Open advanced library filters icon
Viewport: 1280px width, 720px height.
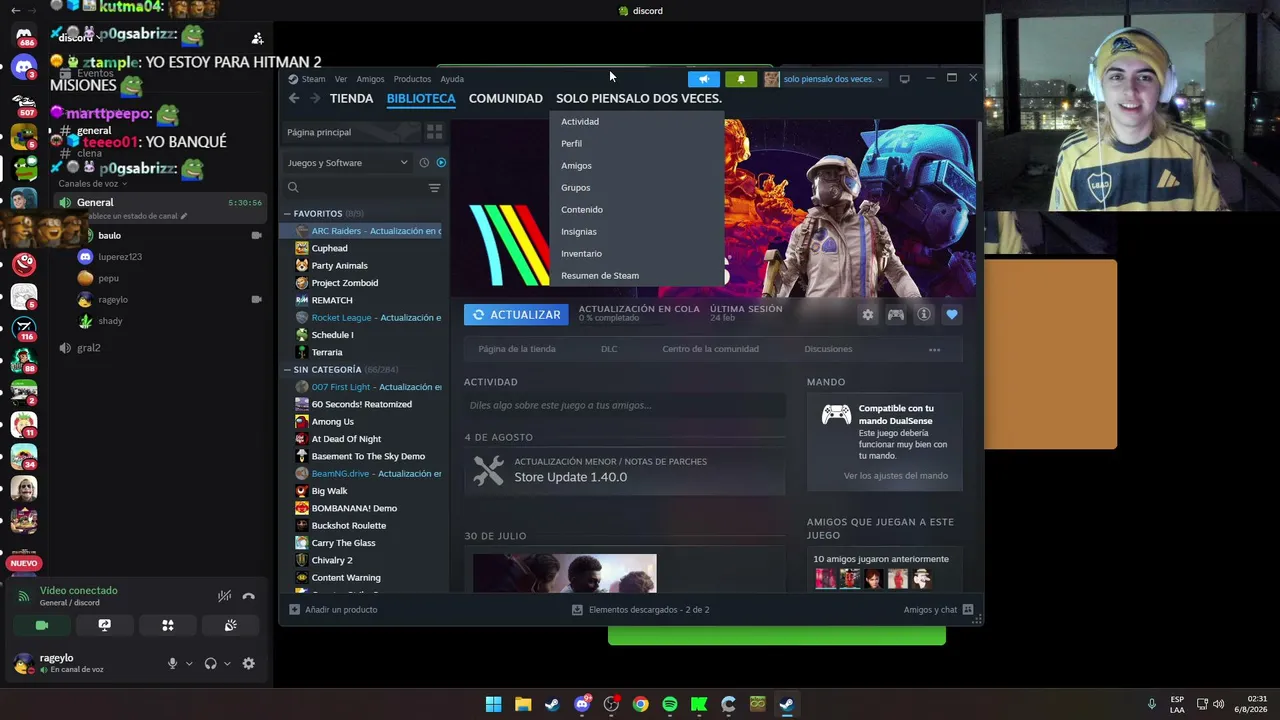click(x=434, y=188)
